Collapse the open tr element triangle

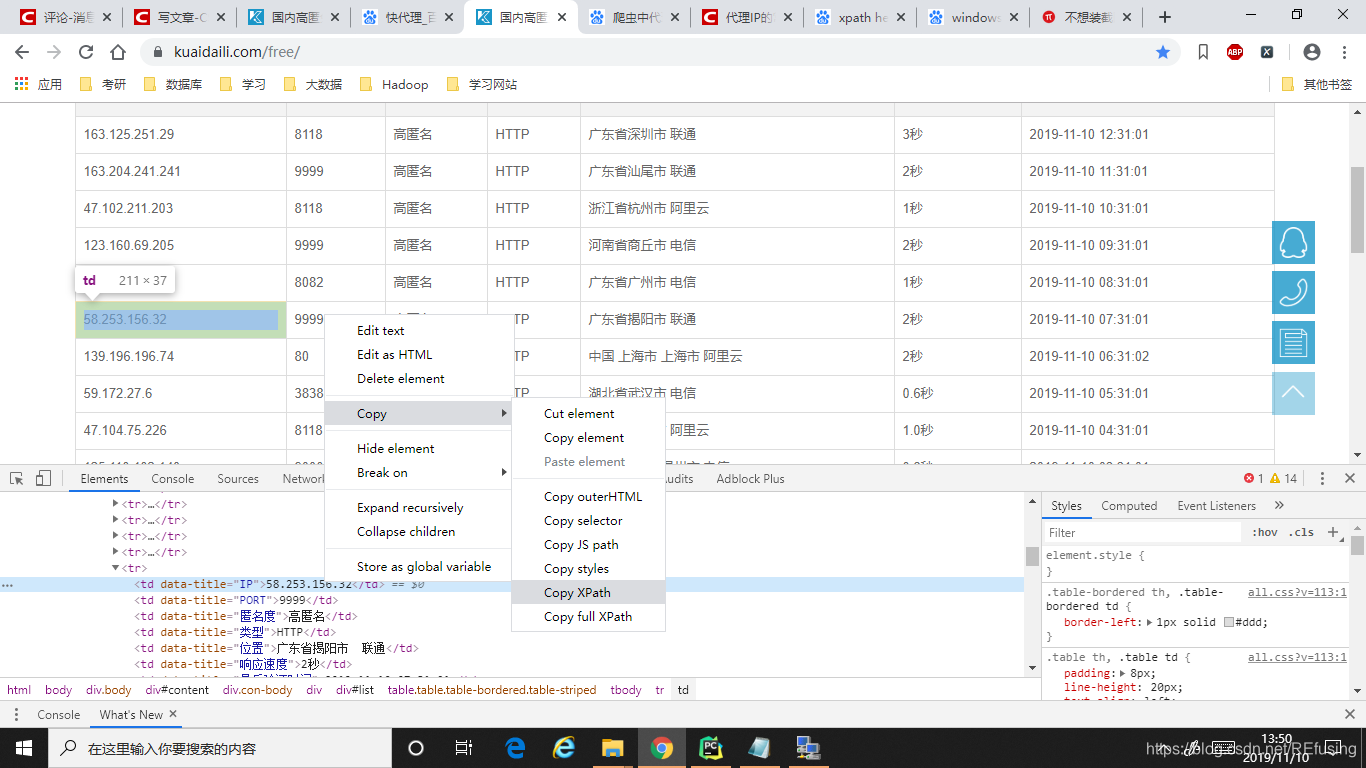click(116, 568)
